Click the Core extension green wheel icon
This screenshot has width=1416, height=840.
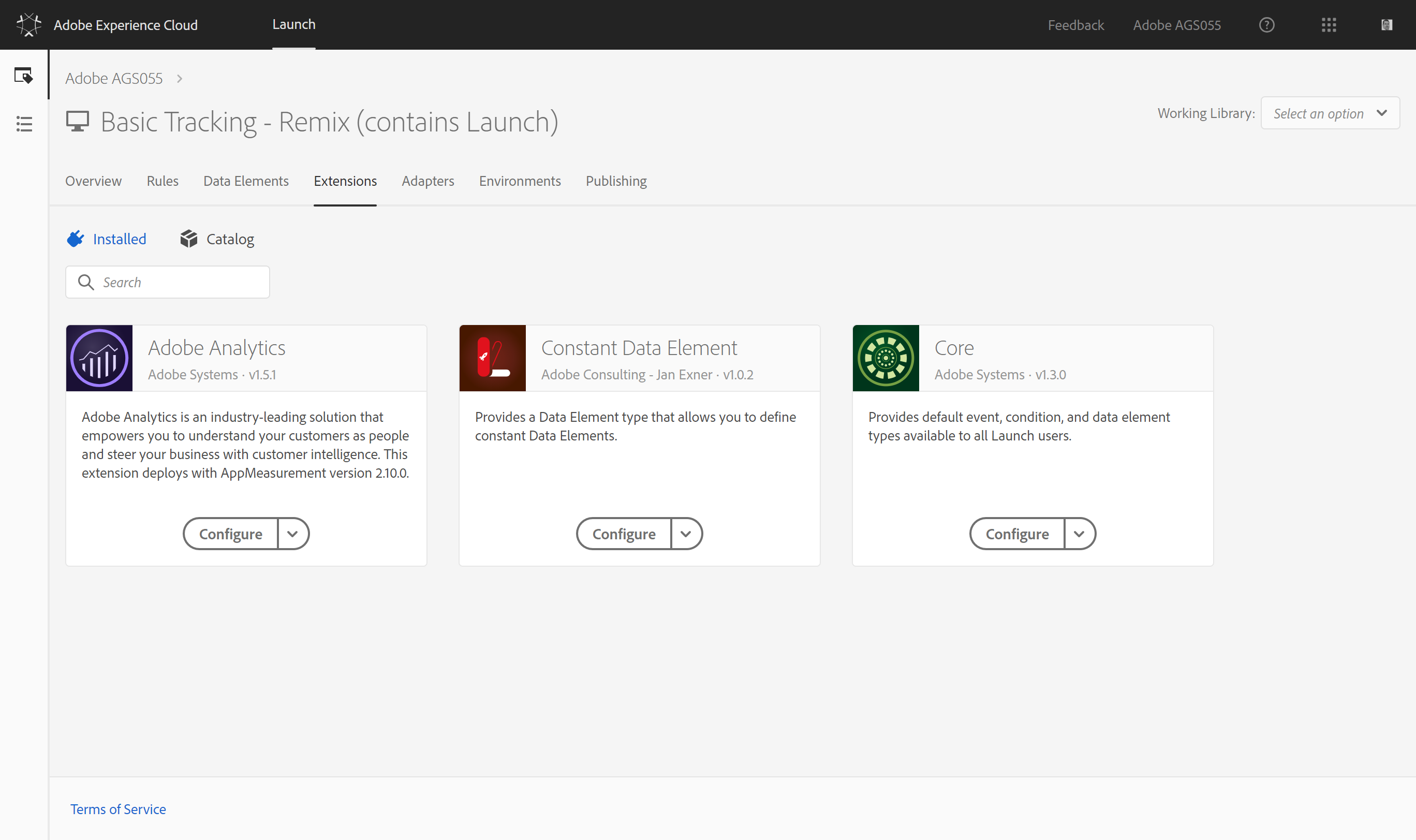(886, 358)
